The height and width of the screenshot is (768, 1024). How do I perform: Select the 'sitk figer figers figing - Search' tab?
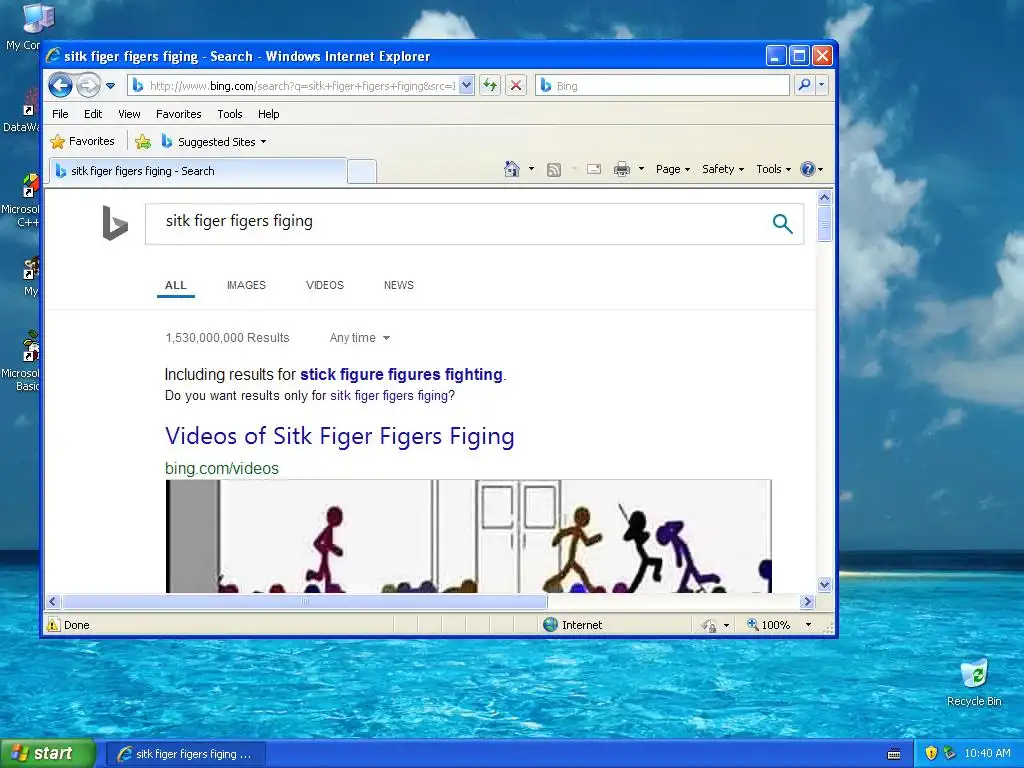[x=198, y=171]
